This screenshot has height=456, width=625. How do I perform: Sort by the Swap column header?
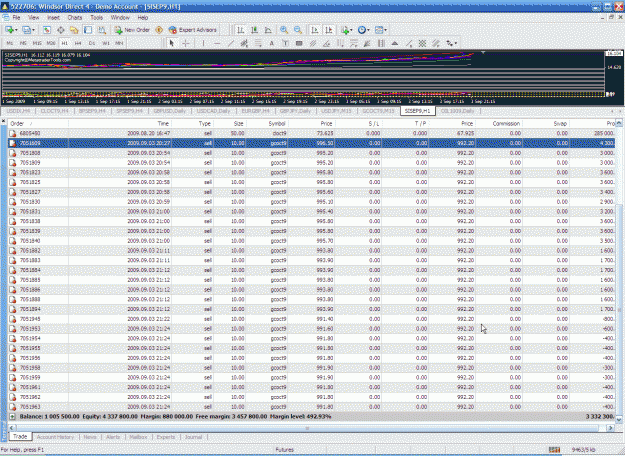[x=546, y=124]
